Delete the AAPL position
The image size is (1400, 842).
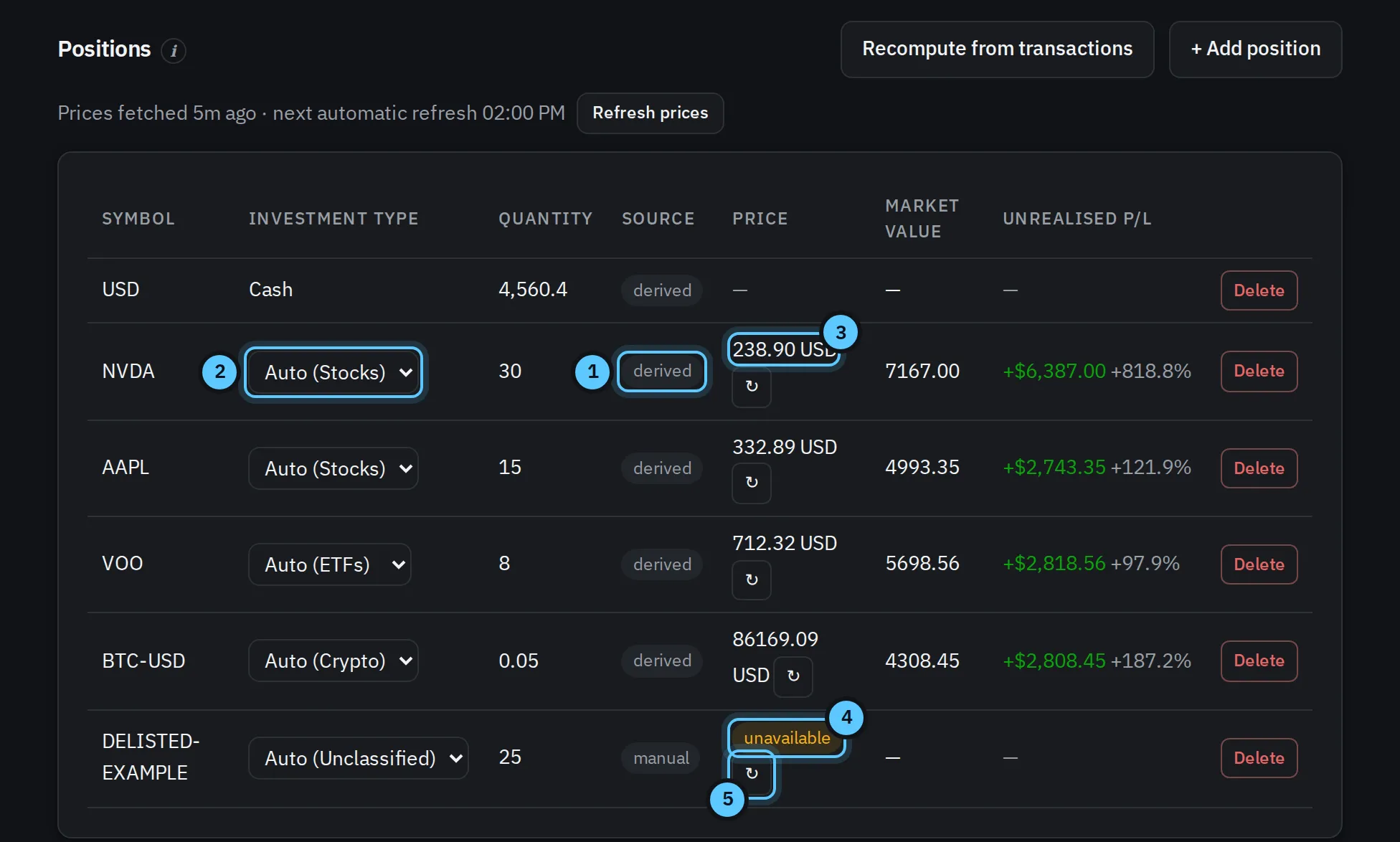1259,468
